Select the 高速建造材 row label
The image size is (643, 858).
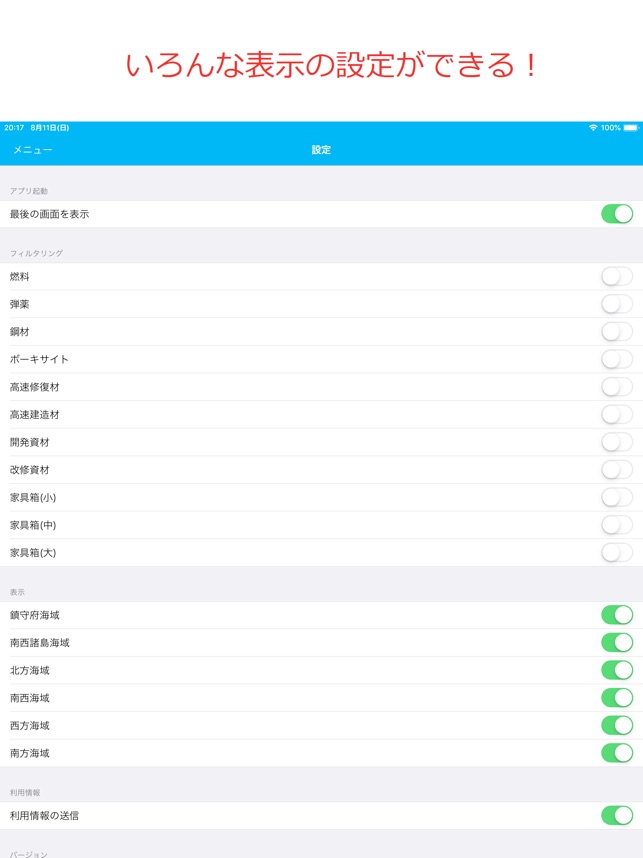(34, 415)
